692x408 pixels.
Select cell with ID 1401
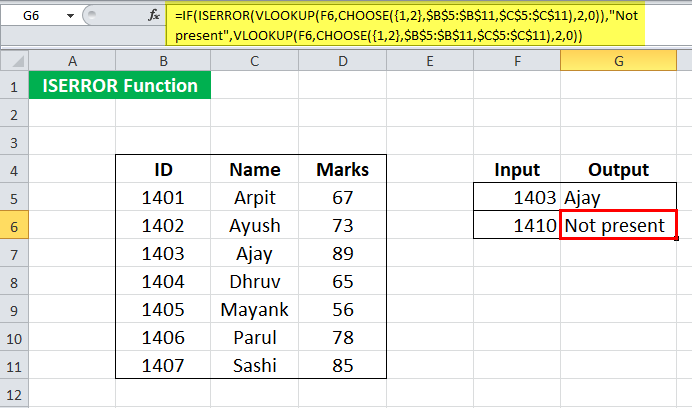(163, 197)
